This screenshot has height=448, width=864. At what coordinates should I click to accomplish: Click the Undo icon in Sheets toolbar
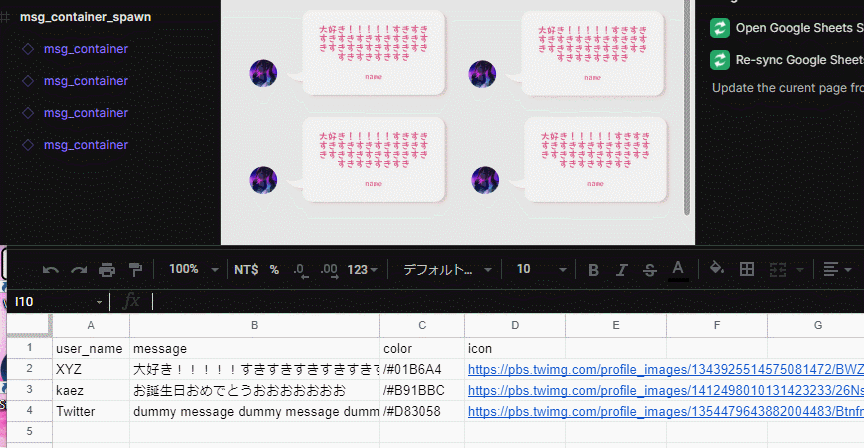[51, 269]
